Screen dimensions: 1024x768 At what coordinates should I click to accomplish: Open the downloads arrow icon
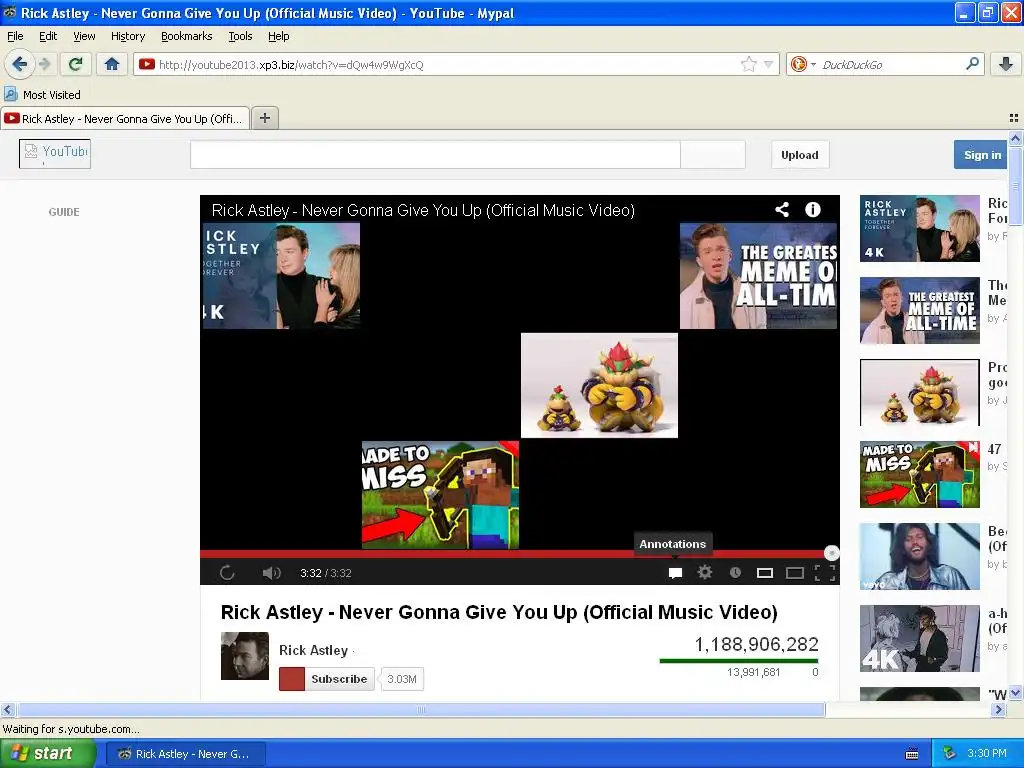1006,64
